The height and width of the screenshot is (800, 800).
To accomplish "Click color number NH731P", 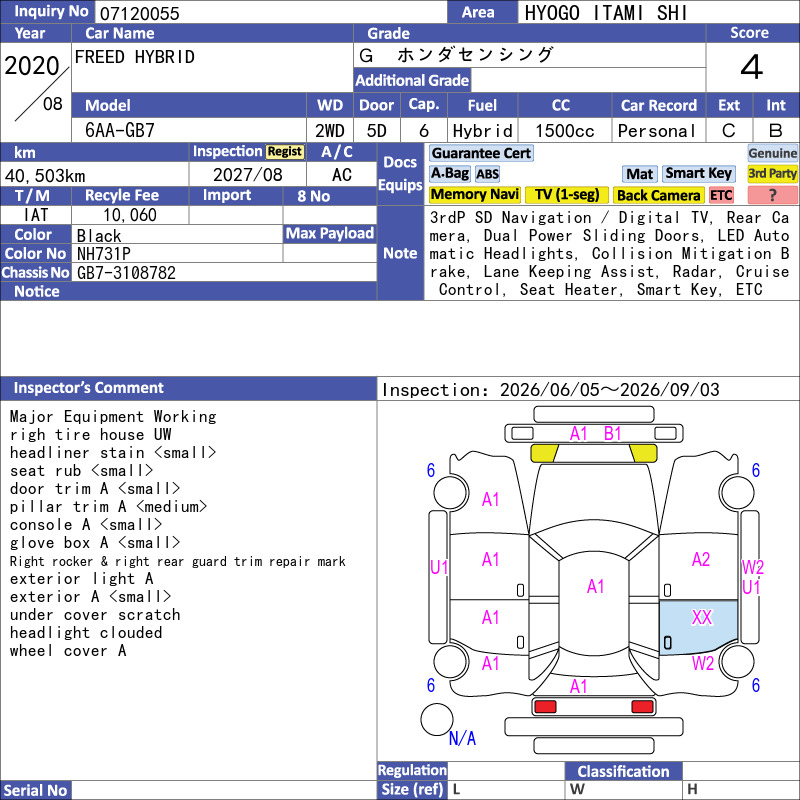I will point(104,254).
